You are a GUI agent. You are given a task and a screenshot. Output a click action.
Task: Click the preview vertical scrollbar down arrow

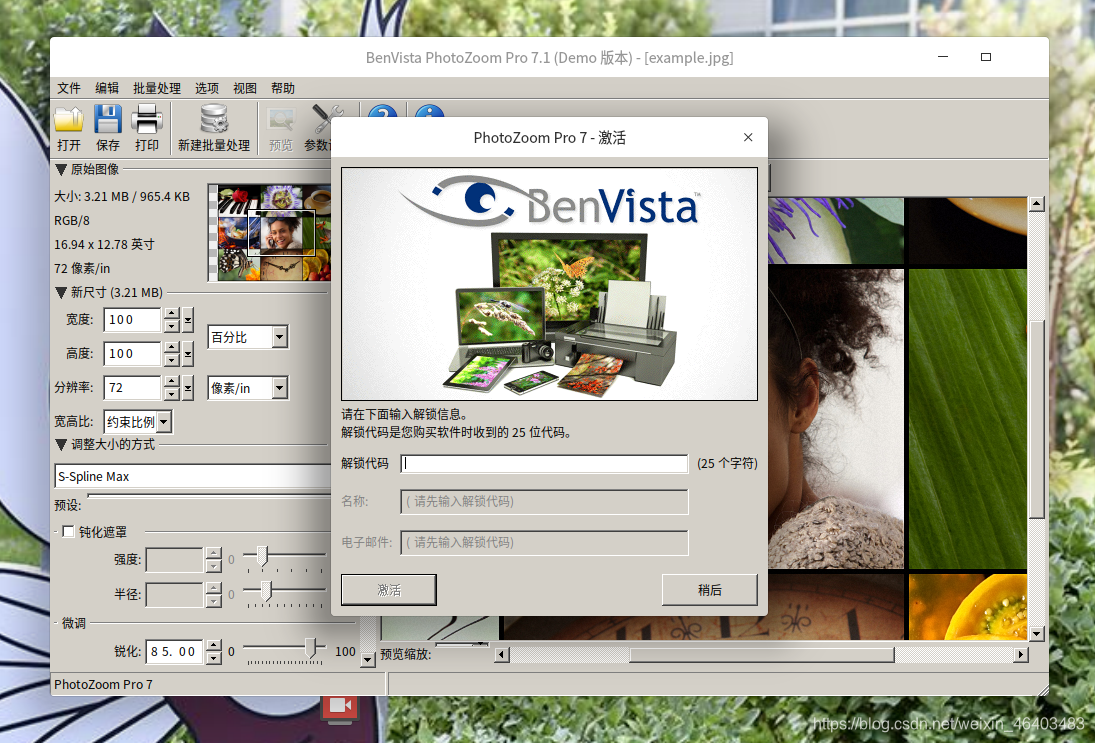click(x=1036, y=633)
